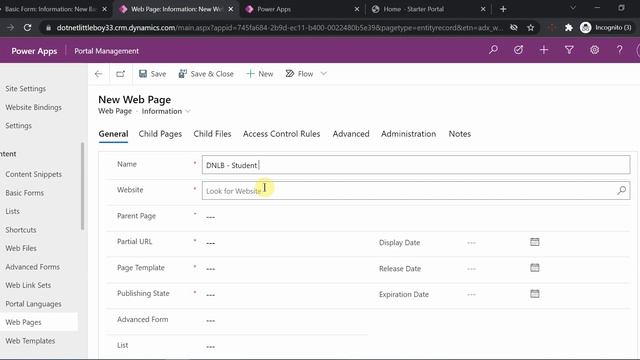Bookmark this page with the star icon
Viewport: 640px width, 360px height.
point(531,28)
